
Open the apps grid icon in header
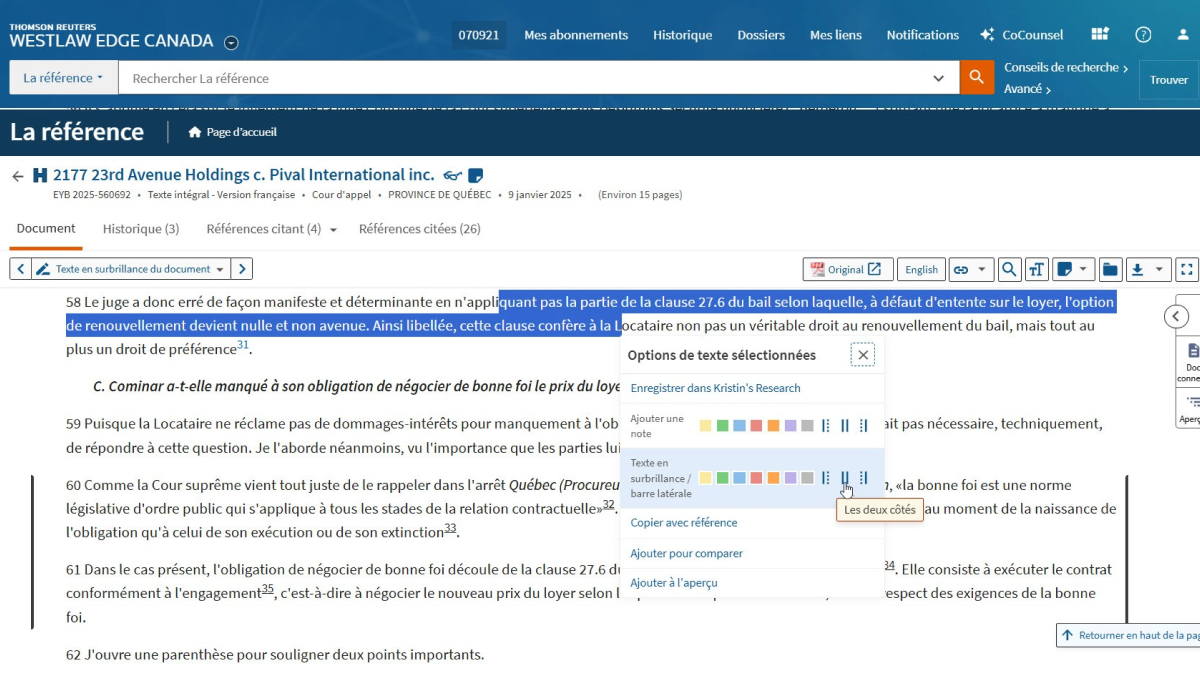[1100, 35]
